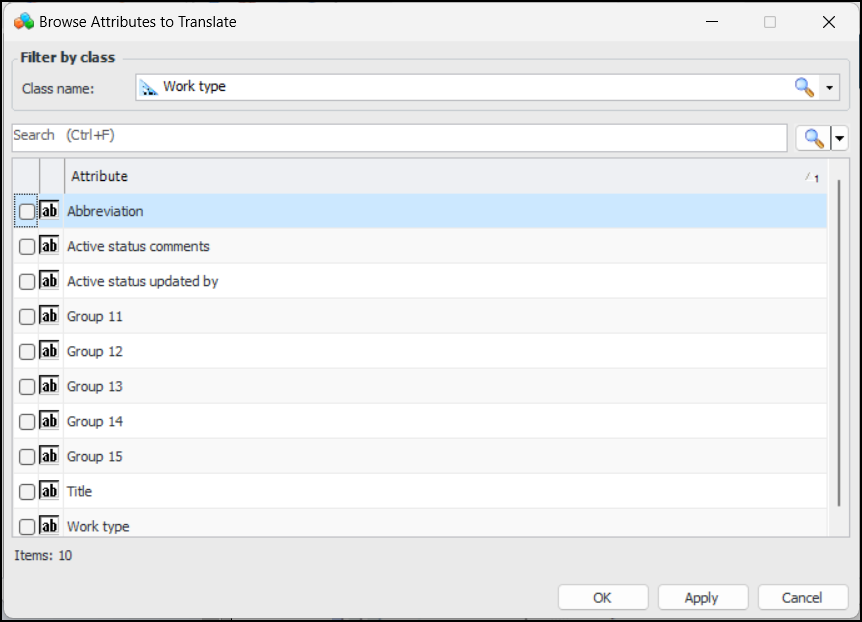Click the 'ab' text icon for Abbreviation

(49, 211)
